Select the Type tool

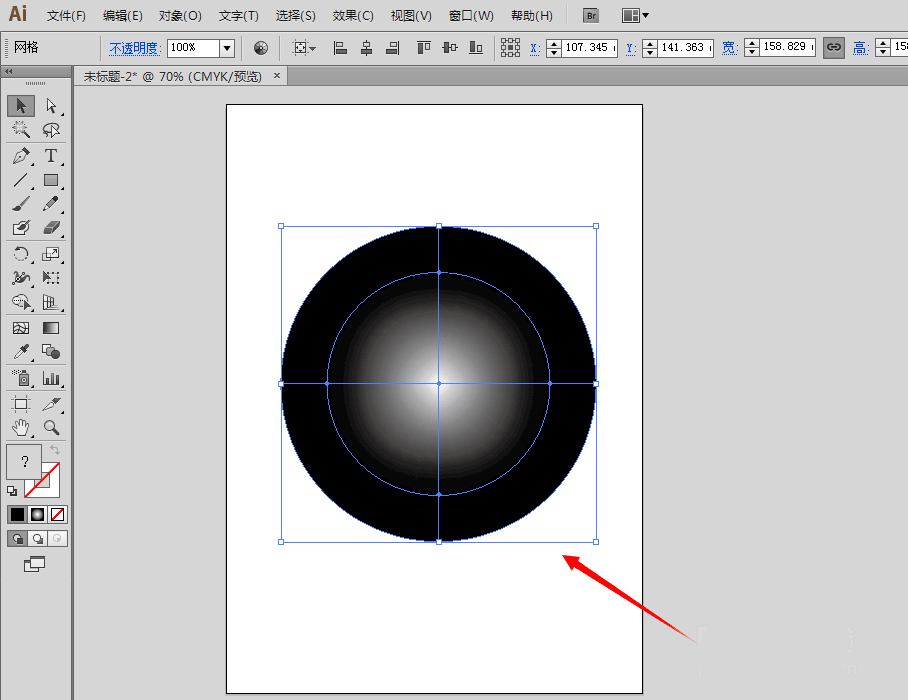(51, 155)
